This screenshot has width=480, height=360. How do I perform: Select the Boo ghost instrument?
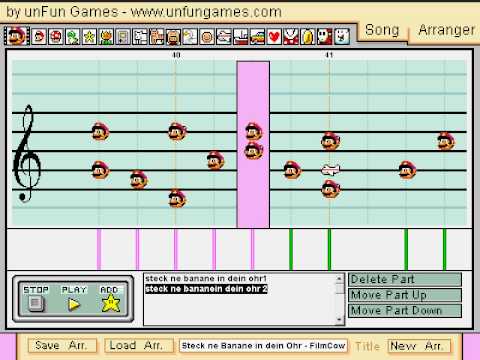click(342, 37)
